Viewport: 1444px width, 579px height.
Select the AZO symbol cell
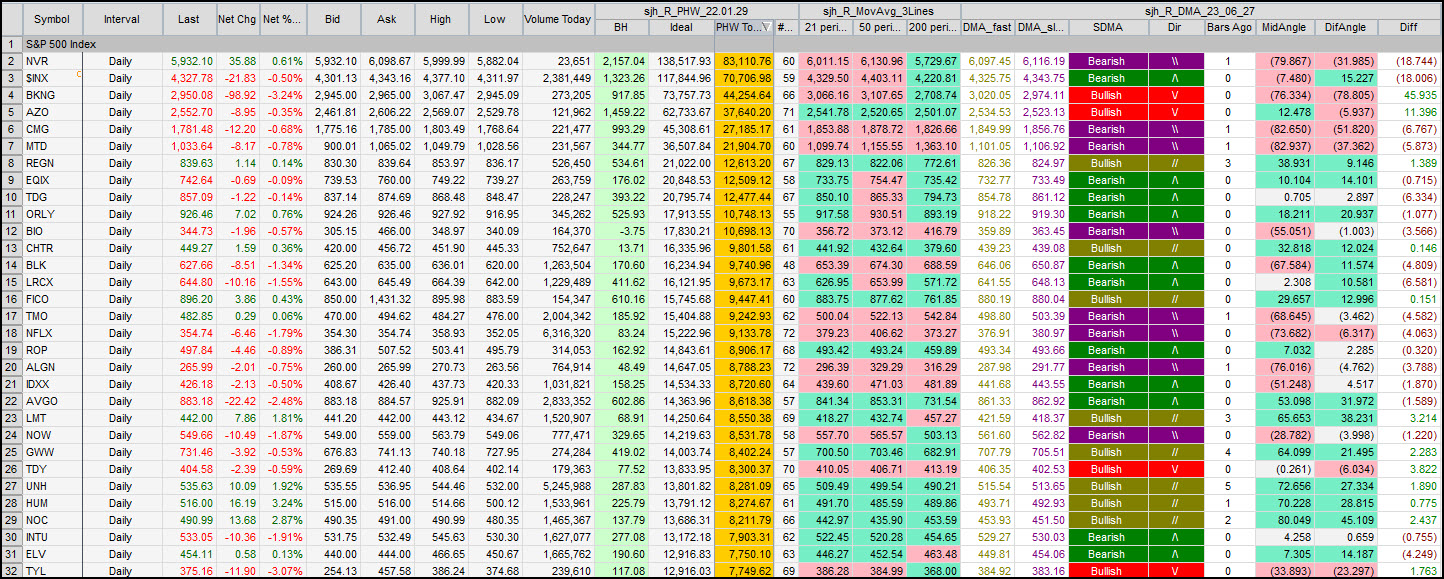pos(52,112)
